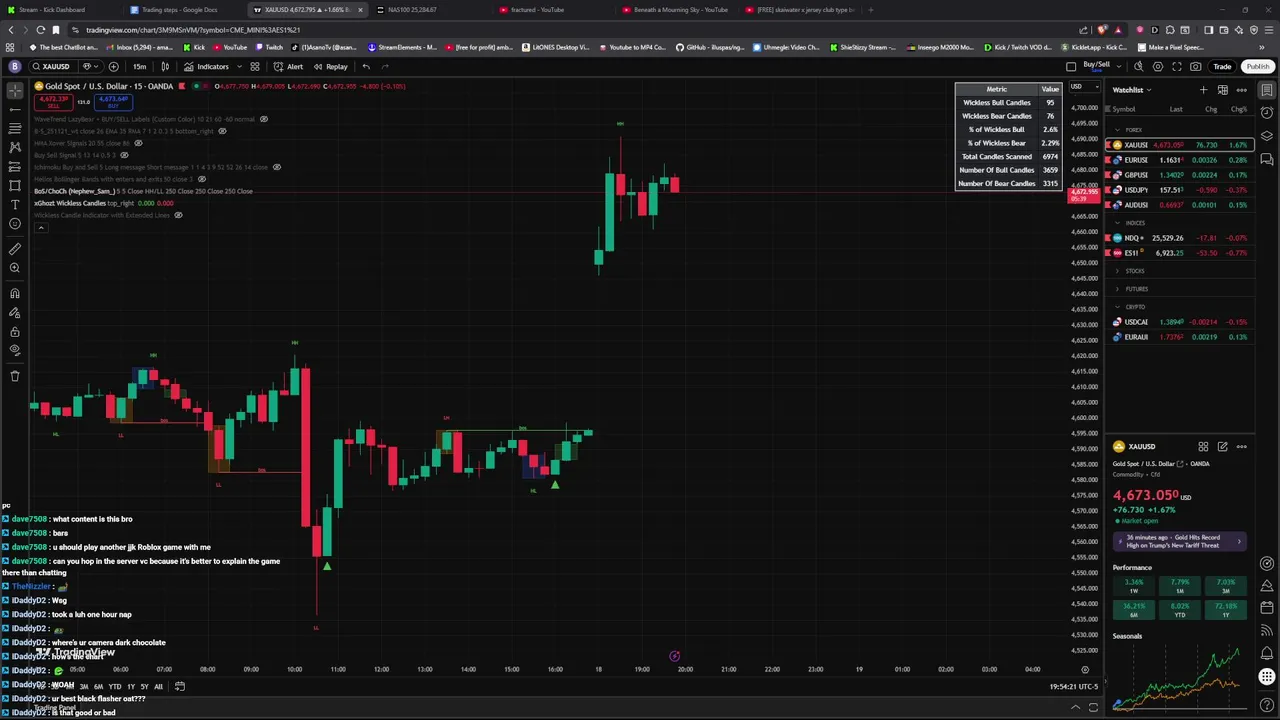
Task: Start bar Replay mode
Action: click(x=331, y=67)
